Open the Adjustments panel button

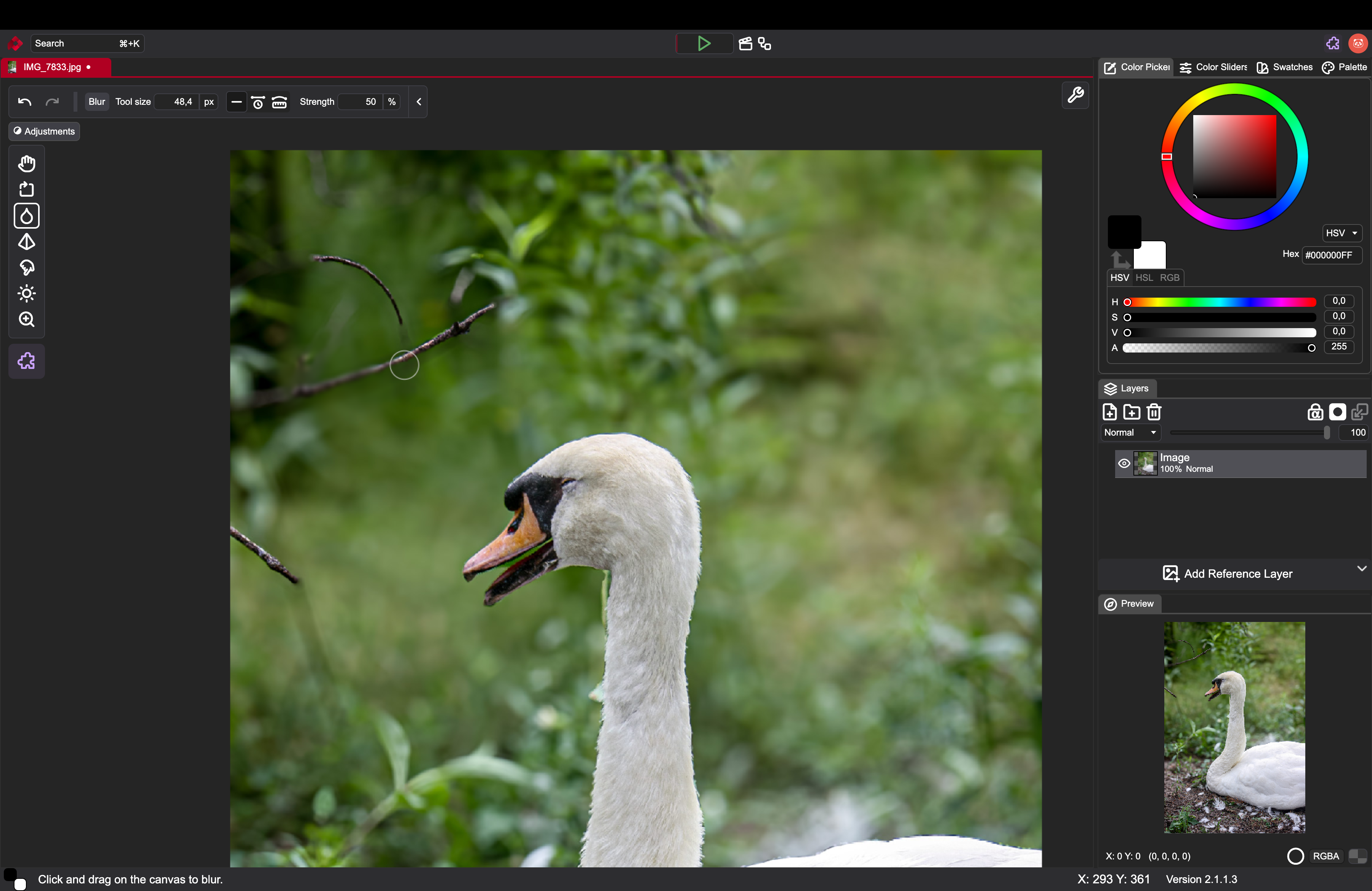tap(44, 131)
